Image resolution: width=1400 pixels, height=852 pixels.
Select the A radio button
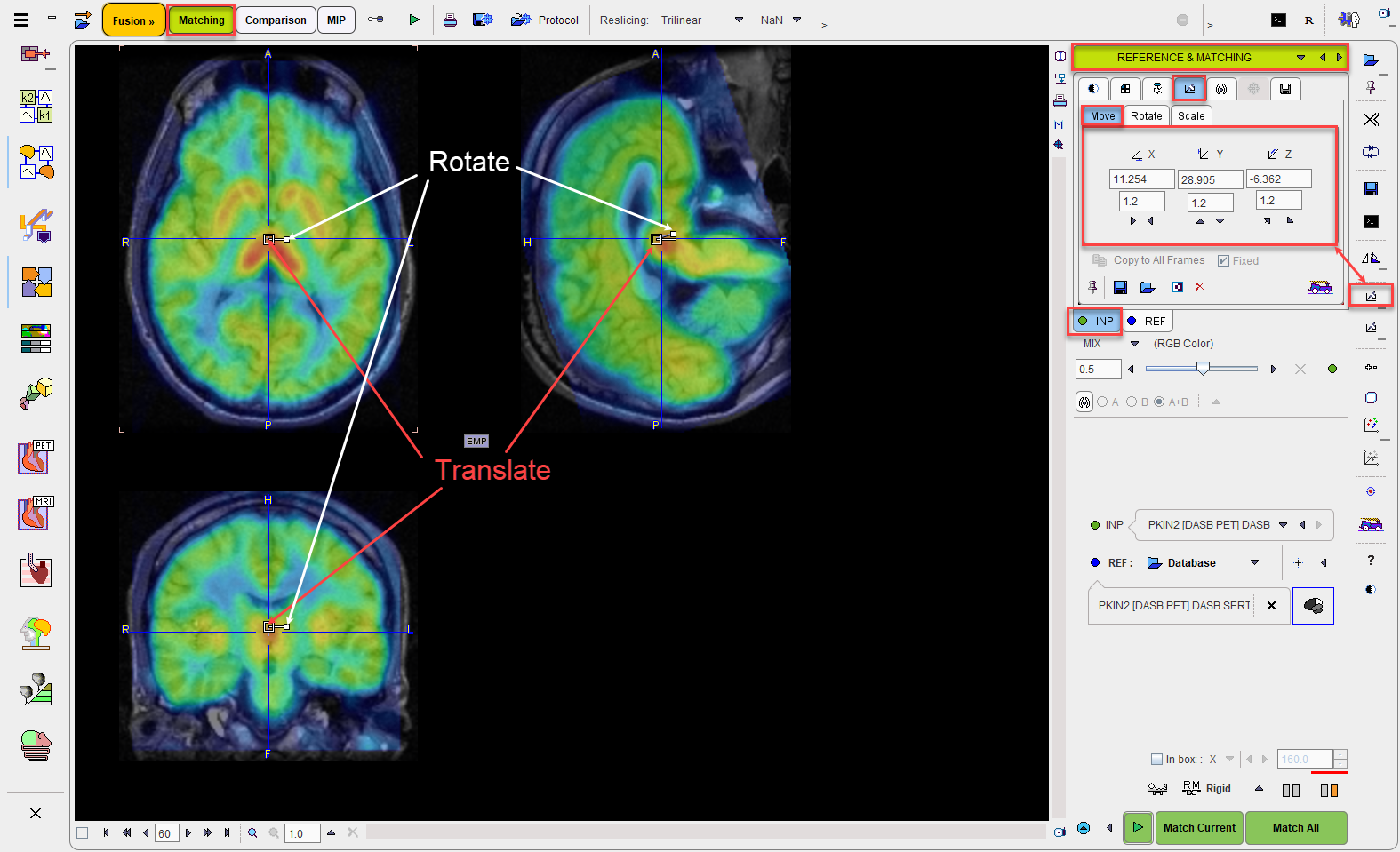tap(1103, 402)
